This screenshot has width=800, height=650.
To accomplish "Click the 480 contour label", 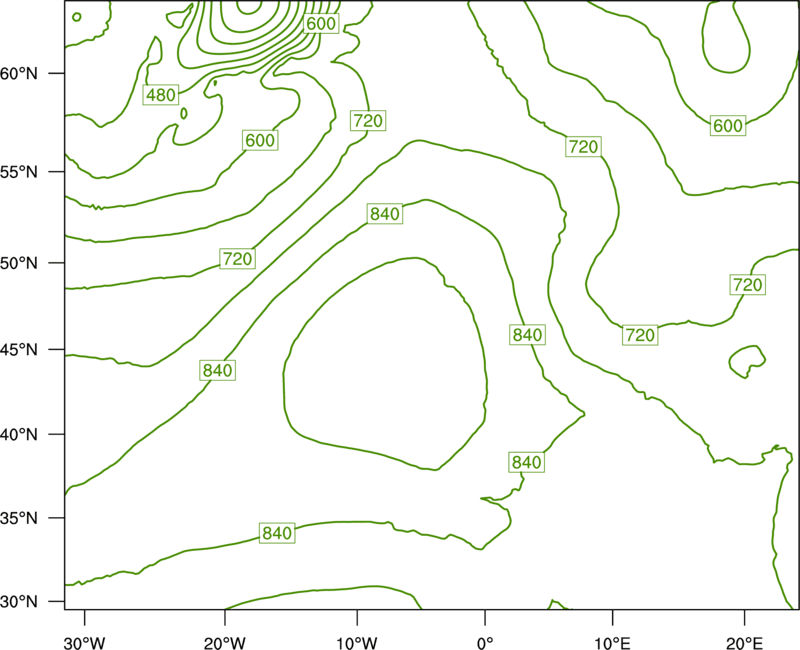I will coord(161,95).
